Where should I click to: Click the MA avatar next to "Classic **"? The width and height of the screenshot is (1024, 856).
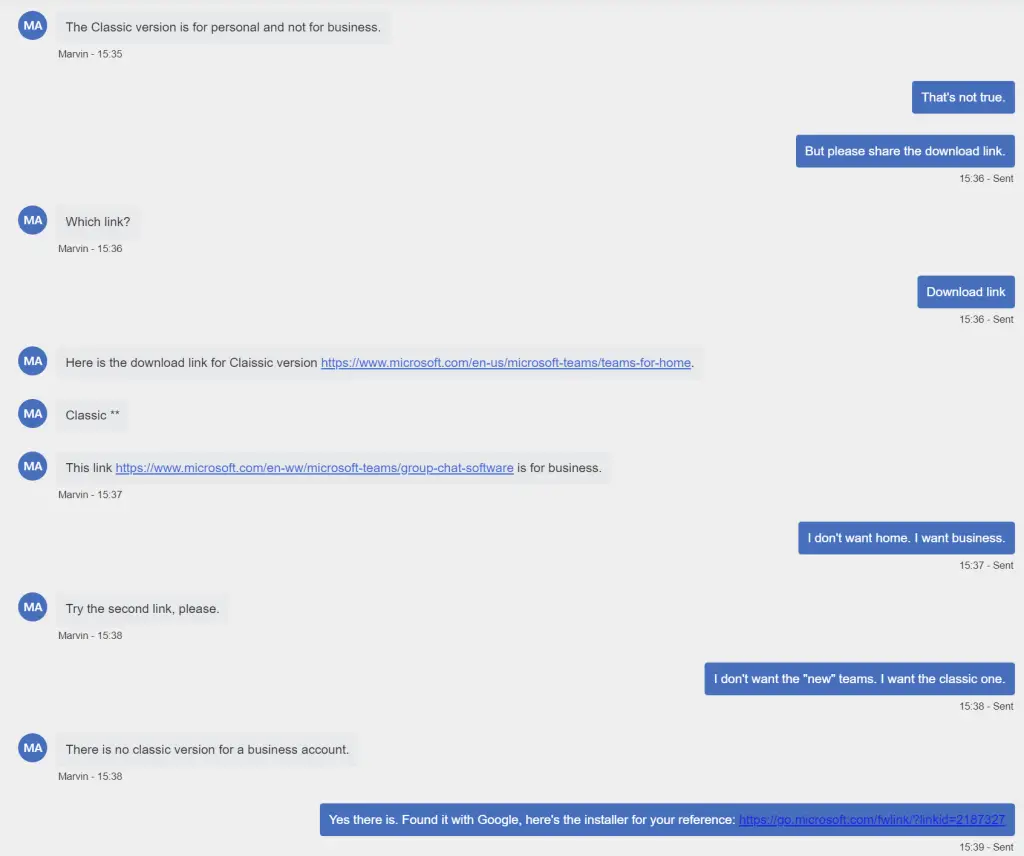click(x=33, y=414)
